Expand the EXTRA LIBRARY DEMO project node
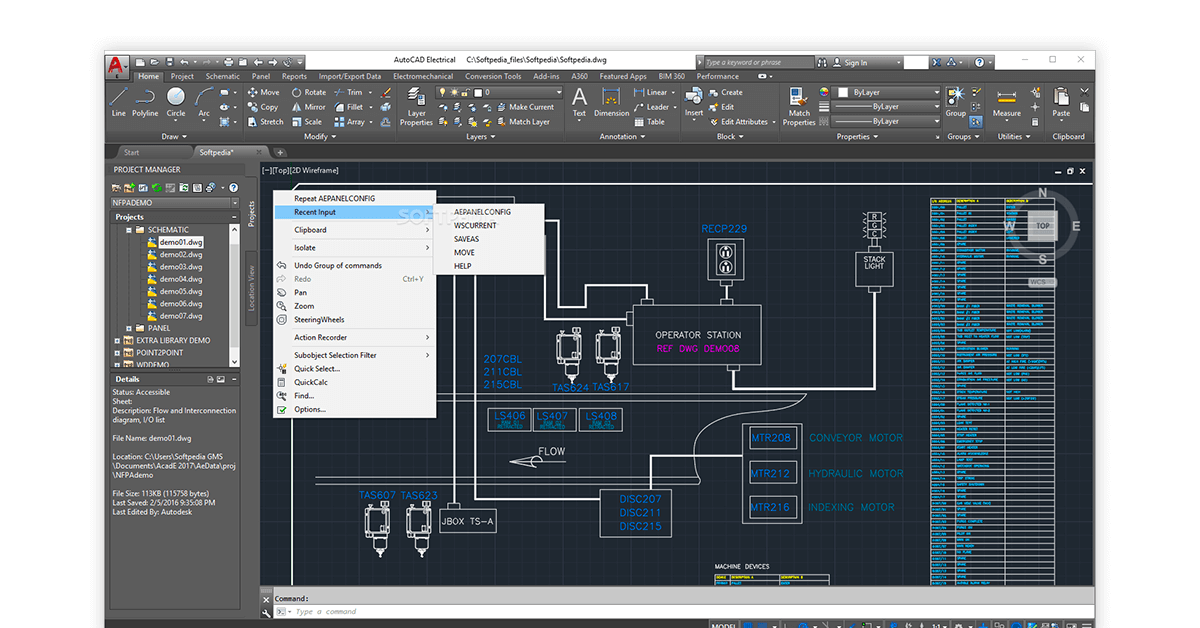Image resolution: width=1200 pixels, height=628 pixels. [117, 340]
